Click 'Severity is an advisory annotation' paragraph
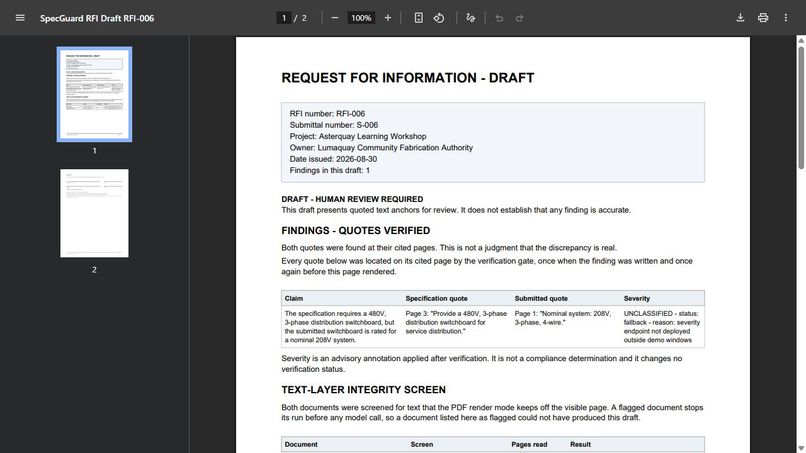Image resolution: width=806 pixels, height=453 pixels. tap(482, 364)
